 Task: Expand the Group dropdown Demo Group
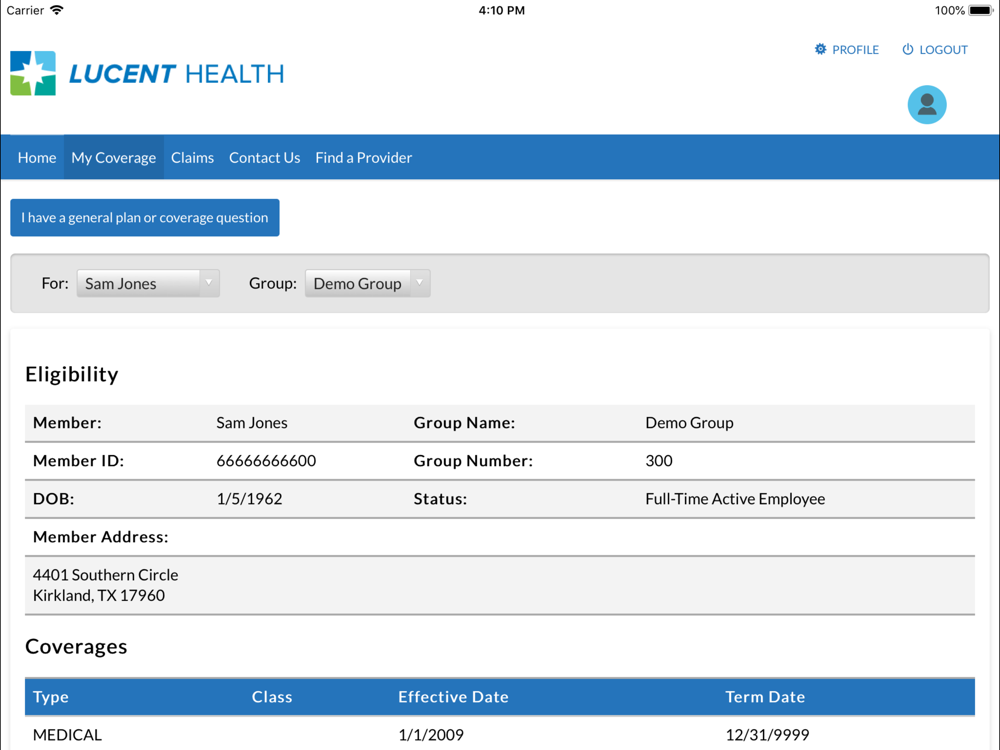367,283
